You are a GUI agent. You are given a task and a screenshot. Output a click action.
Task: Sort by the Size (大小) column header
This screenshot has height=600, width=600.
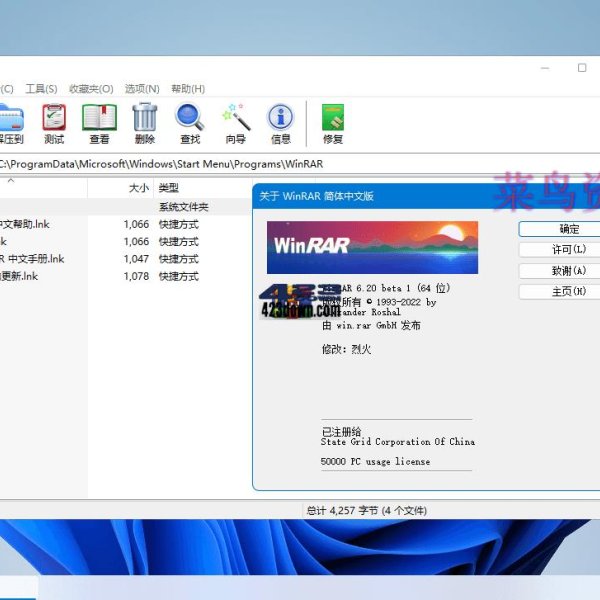click(120, 188)
